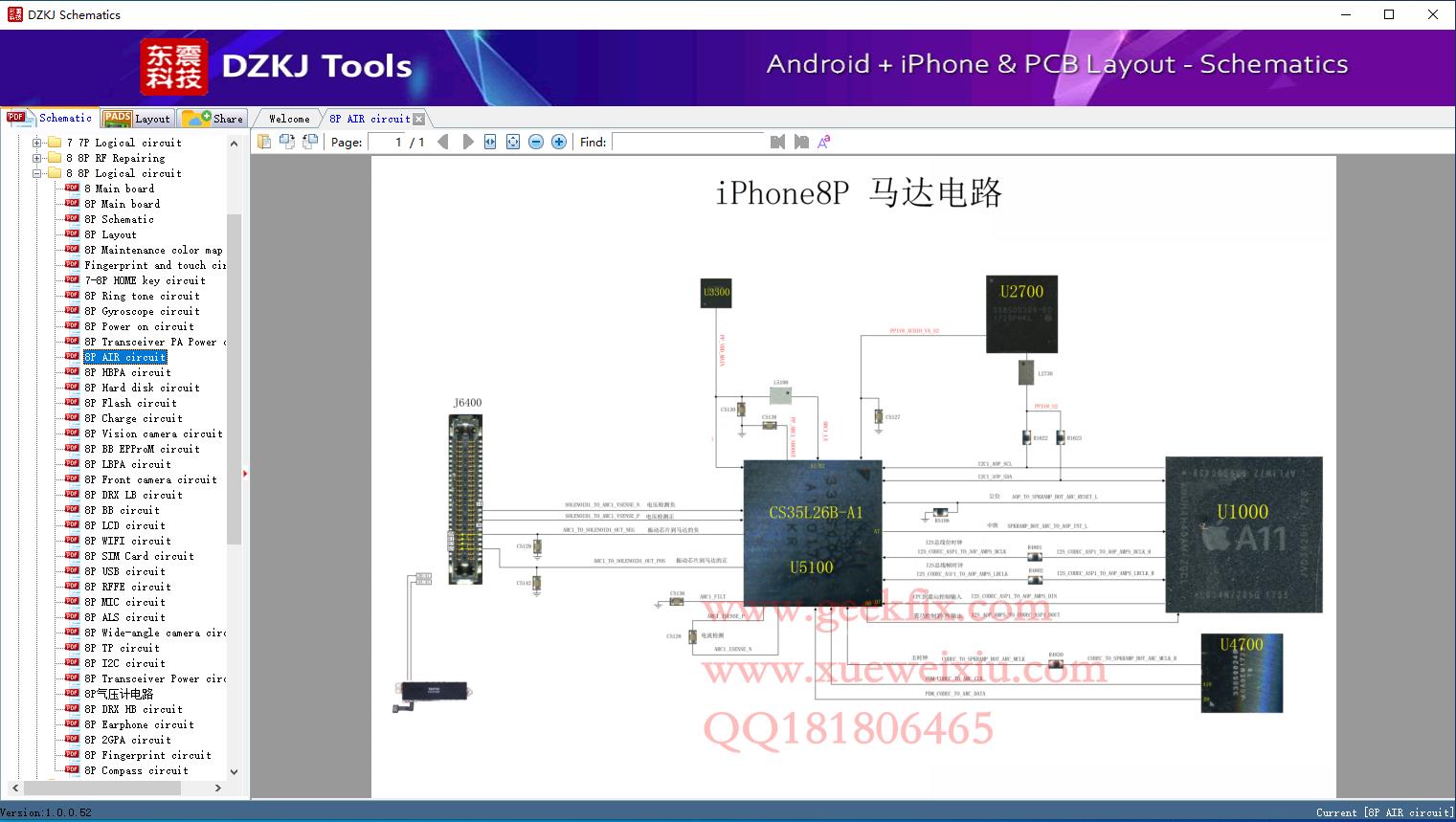Find the next search match
The height and width of the screenshot is (822, 1456).
click(800, 142)
